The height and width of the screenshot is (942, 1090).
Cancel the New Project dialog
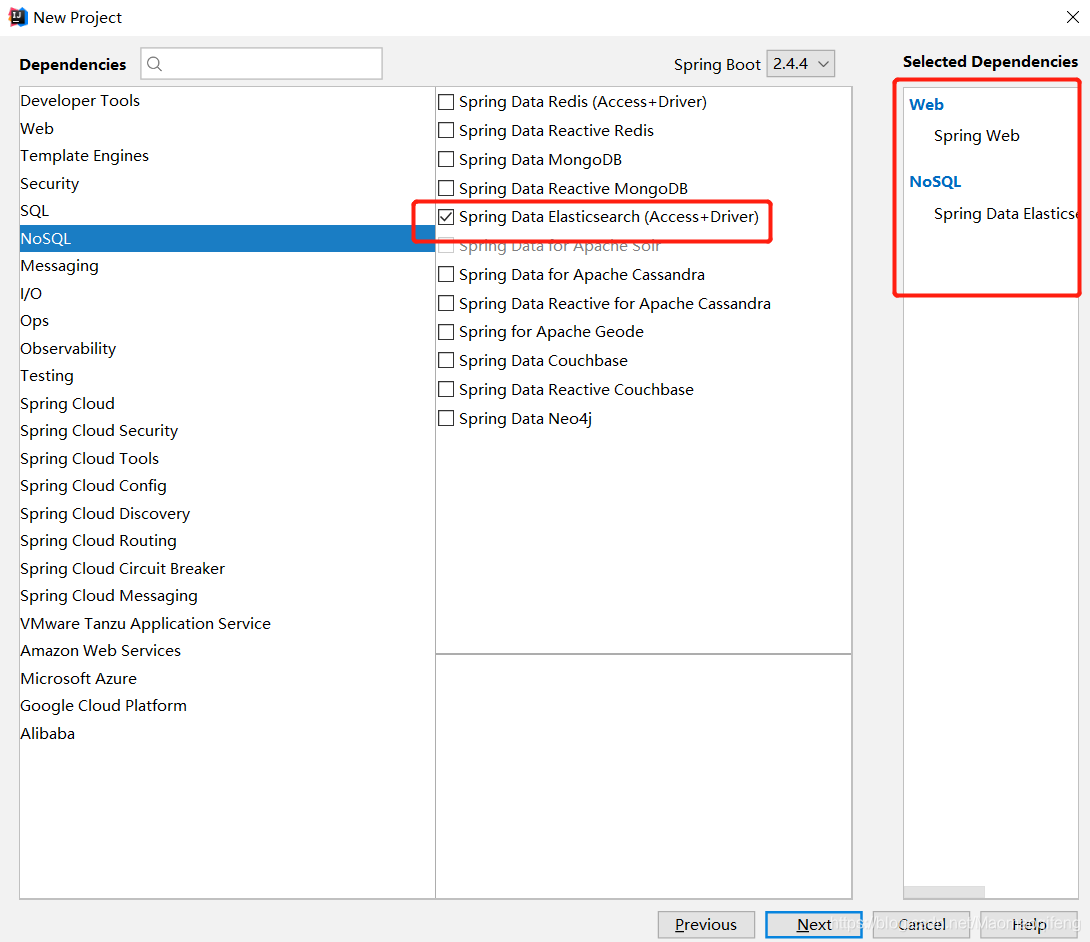point(921,925)
